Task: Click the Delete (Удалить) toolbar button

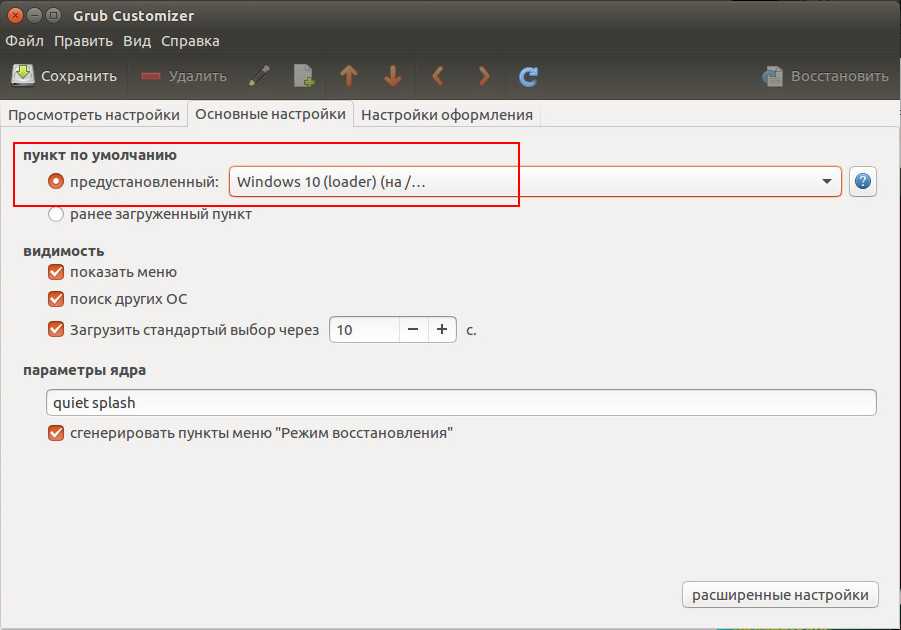Action: pyautogui.click(x=184, y=76)
